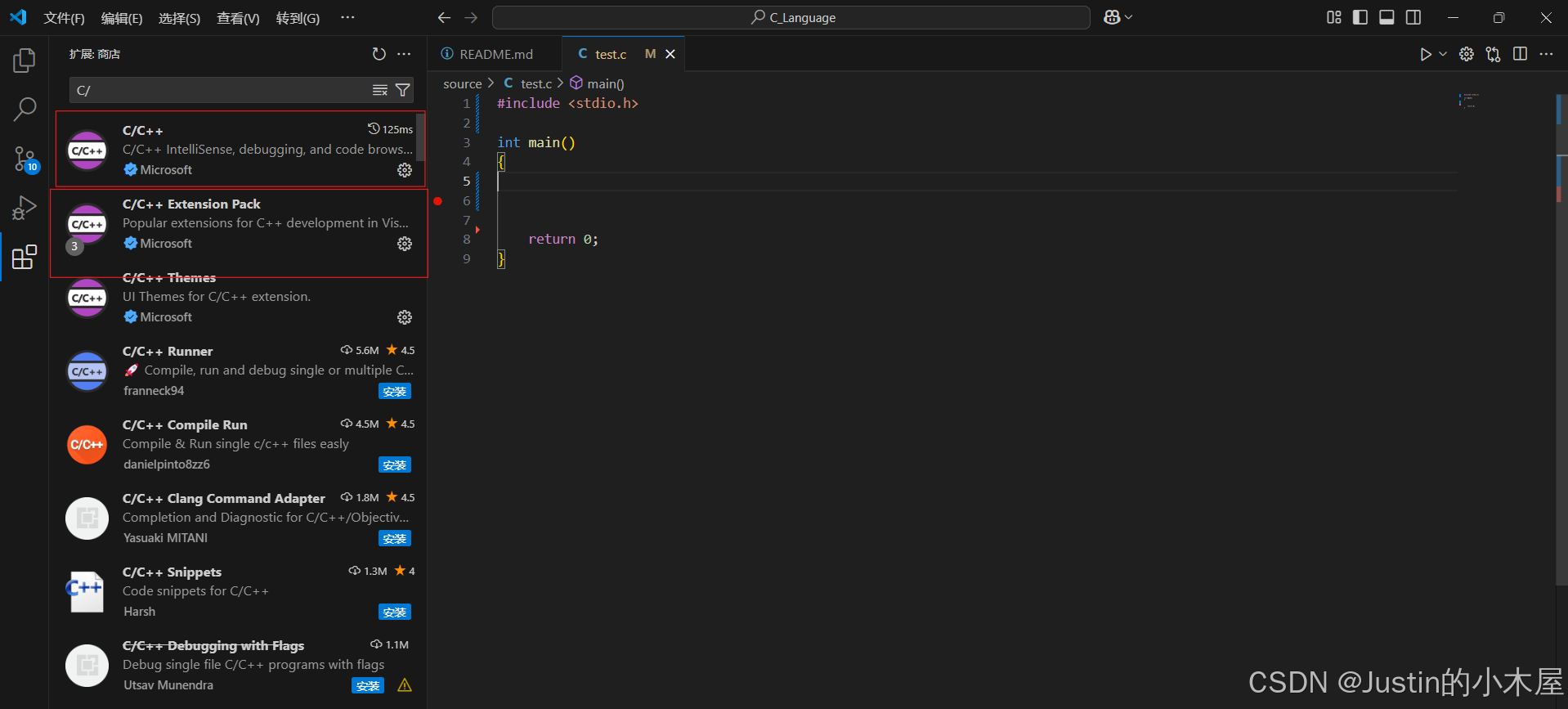Open customize layout icon
The height and width of the screenshot is (709, 1568).
coord(1334,17)
